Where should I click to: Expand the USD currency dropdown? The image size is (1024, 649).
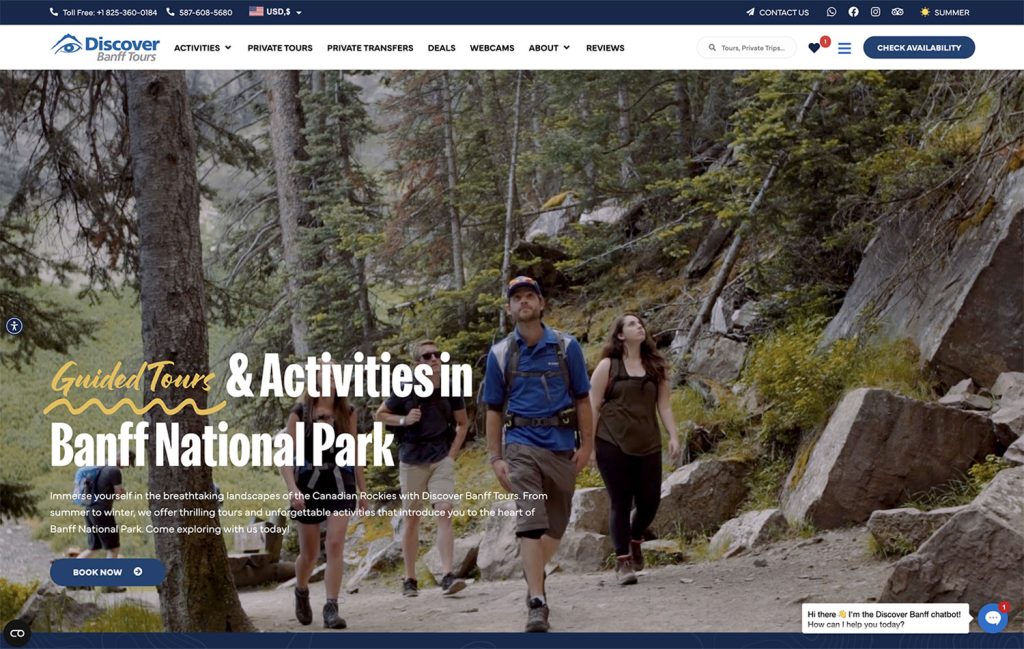point(276,12)
